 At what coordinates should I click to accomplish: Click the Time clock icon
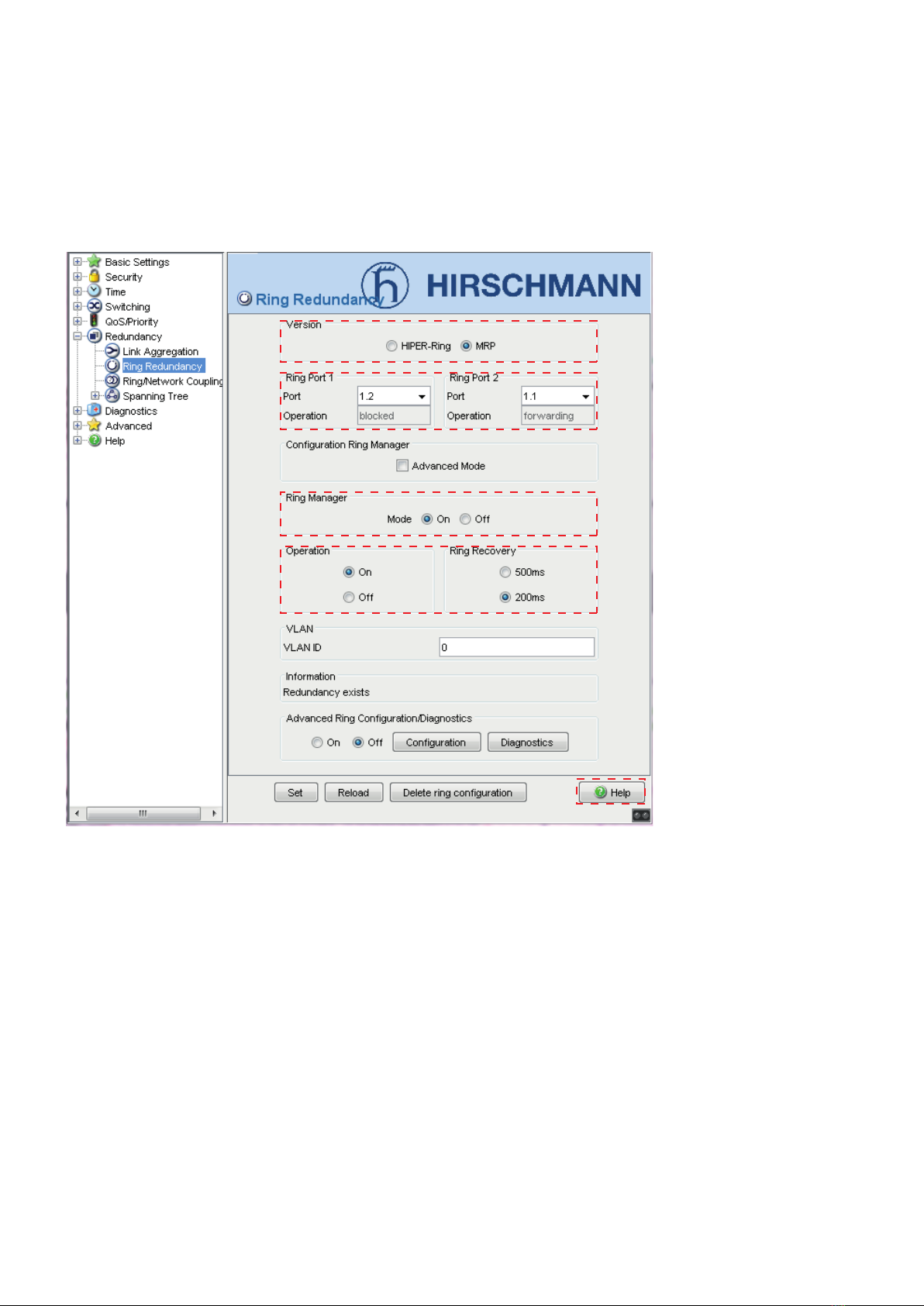tap(95, 291)
